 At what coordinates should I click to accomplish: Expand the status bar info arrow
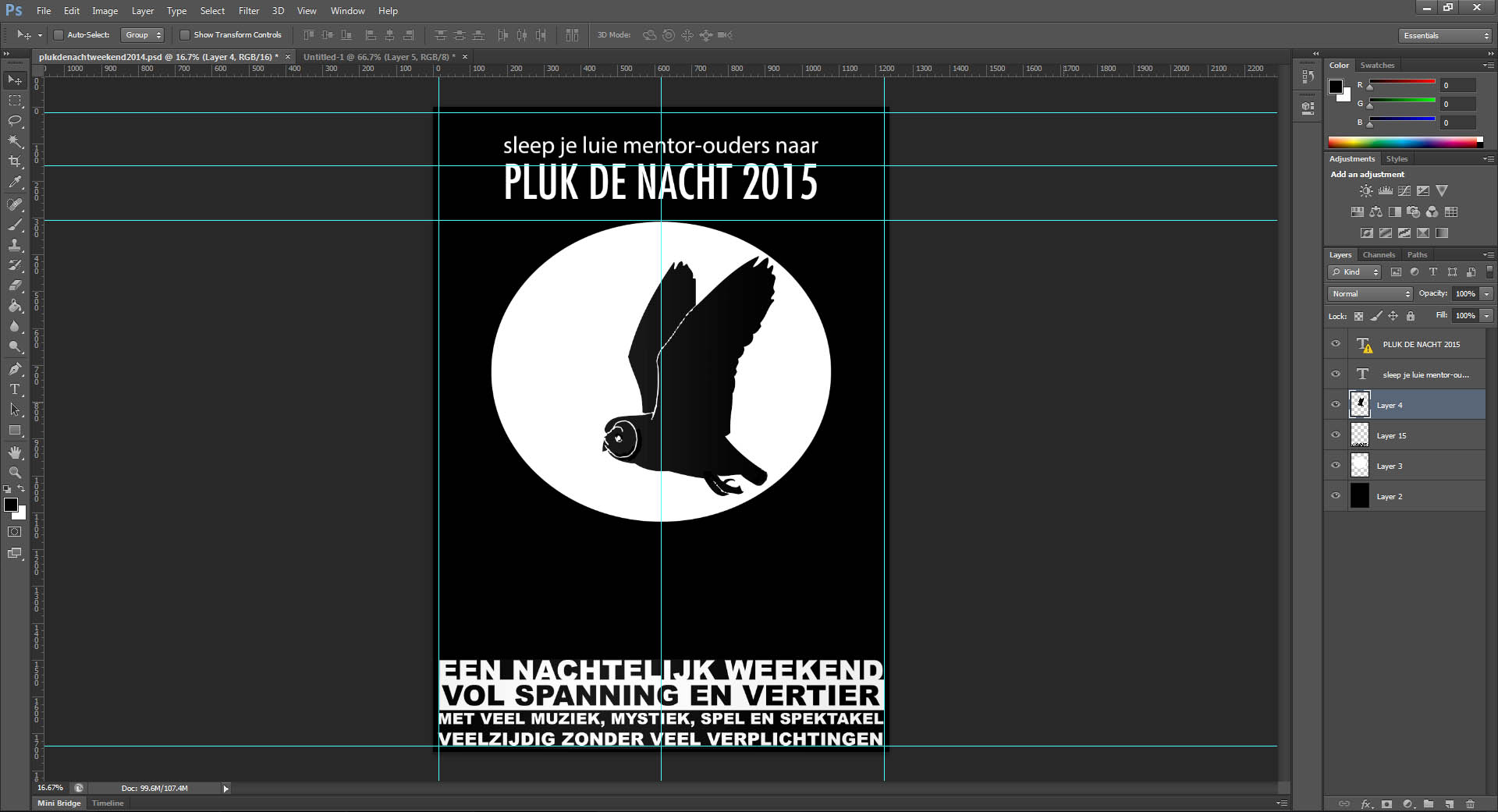[225, 789]
